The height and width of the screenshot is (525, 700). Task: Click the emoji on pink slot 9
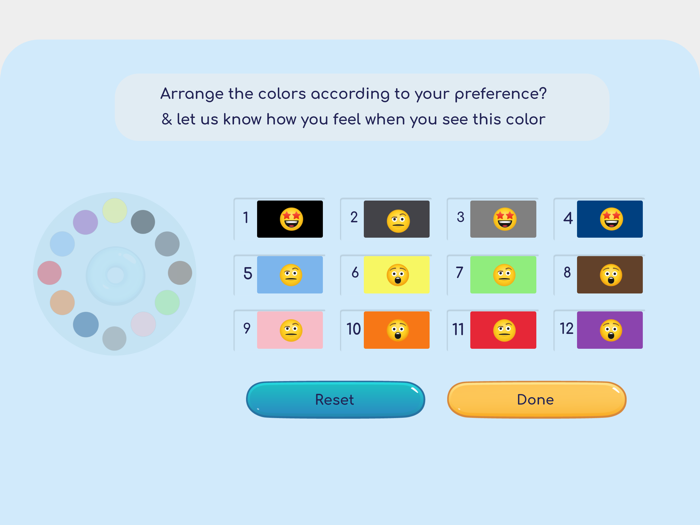tap(291, 330)
